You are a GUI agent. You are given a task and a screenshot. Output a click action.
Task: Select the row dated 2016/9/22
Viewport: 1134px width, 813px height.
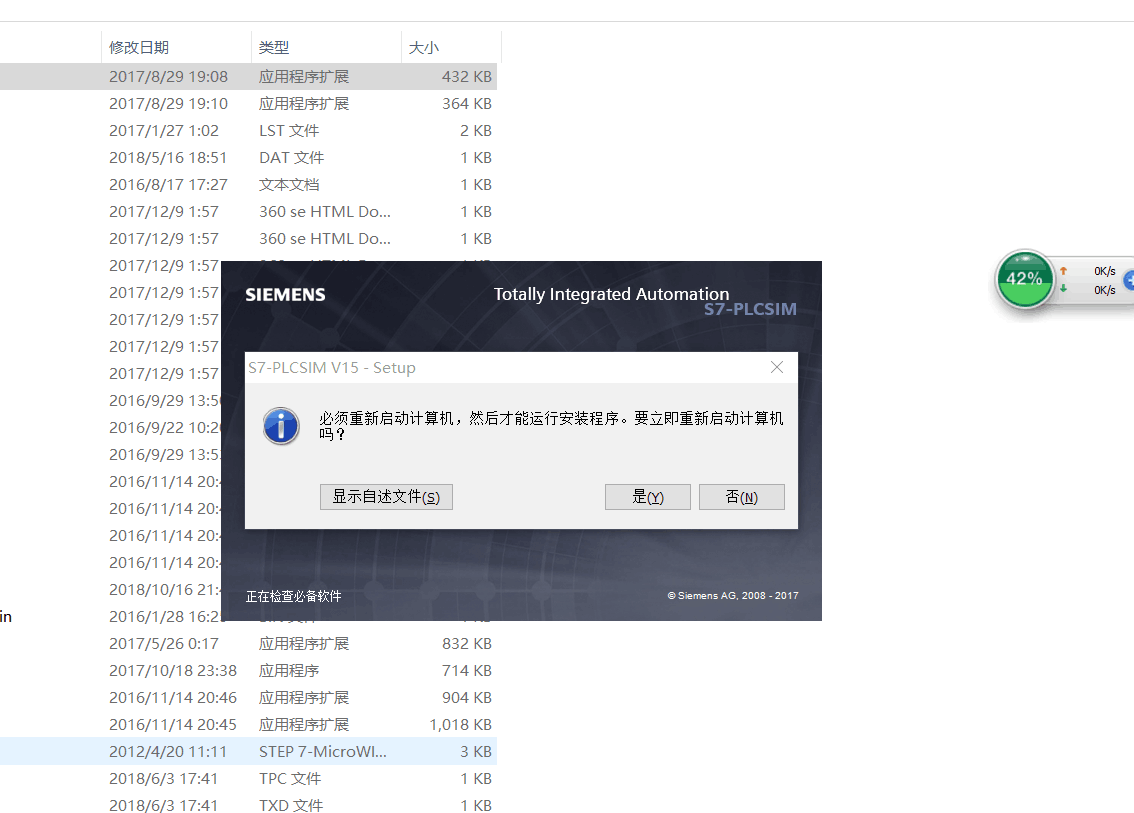[111, 427]
